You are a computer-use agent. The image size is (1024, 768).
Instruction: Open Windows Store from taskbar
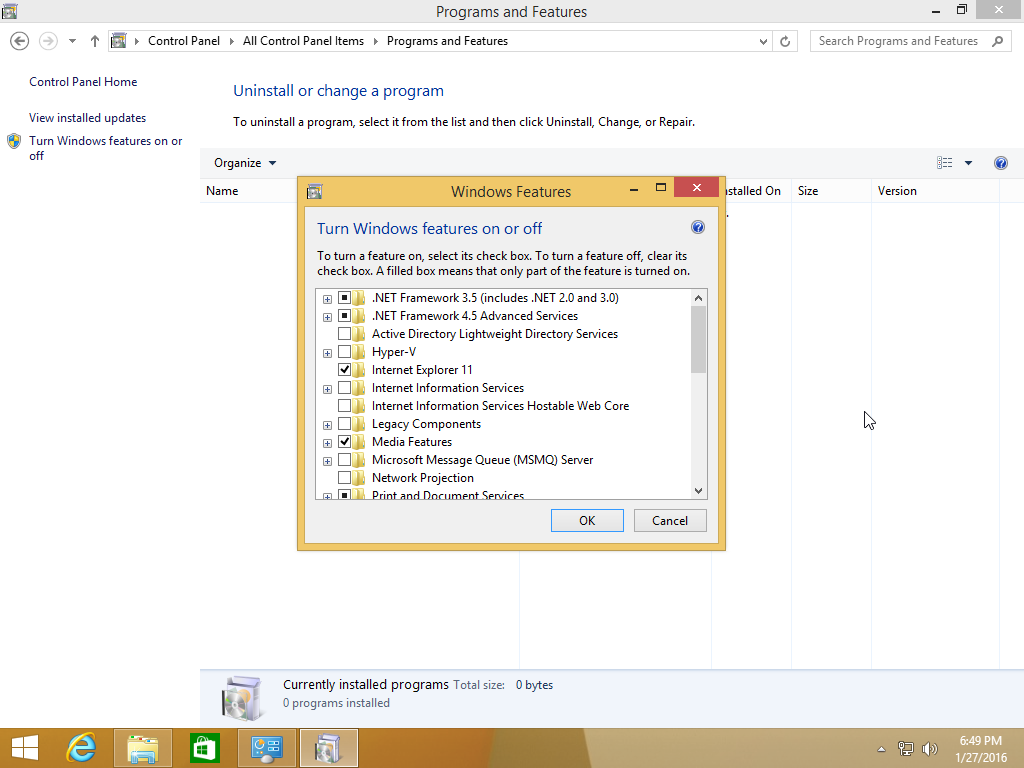pyautogui.click(x=204, y=748)
